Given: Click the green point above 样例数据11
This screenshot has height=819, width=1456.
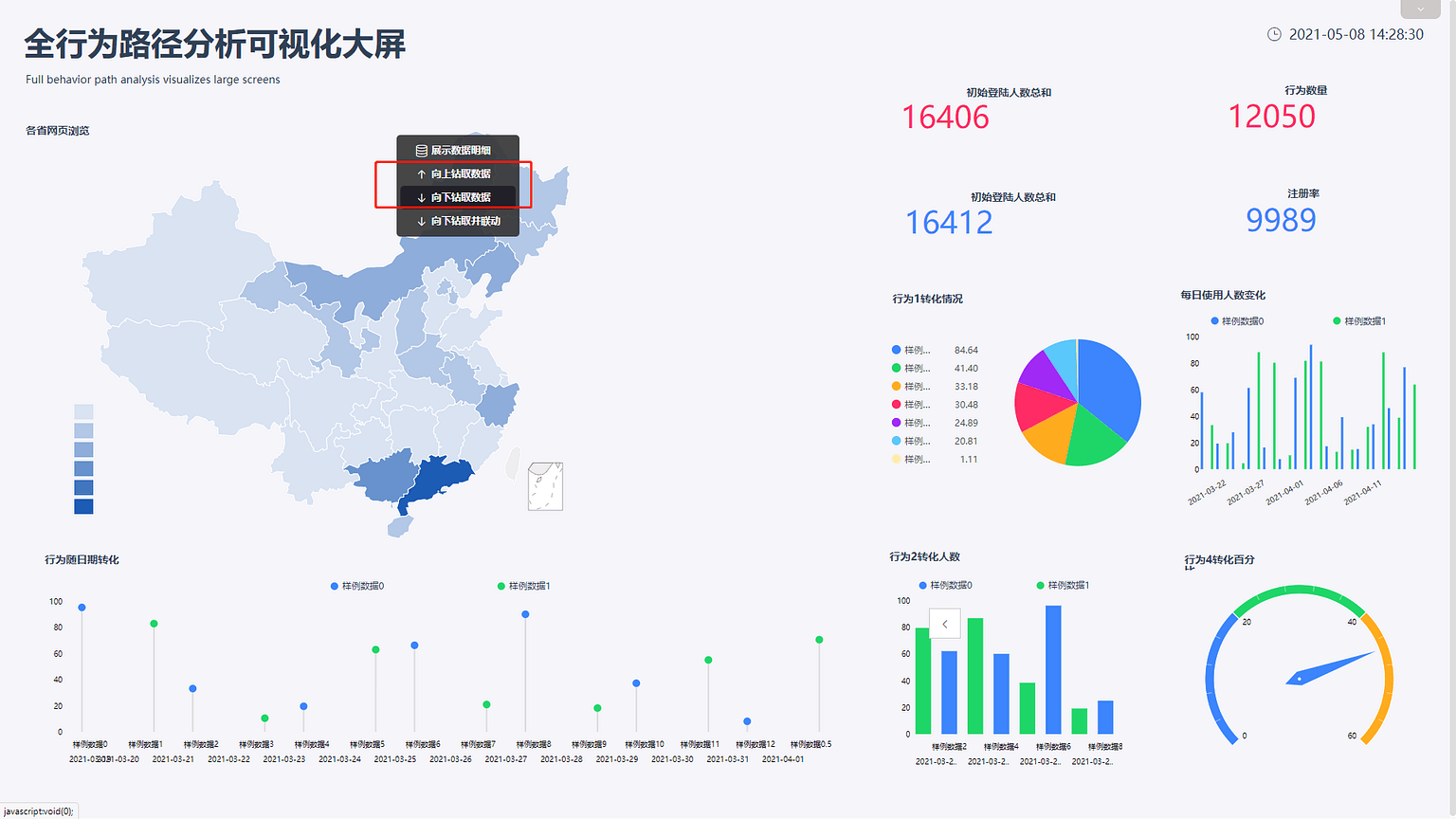Looking at the screenshot, I should click(x=708, y=660).
